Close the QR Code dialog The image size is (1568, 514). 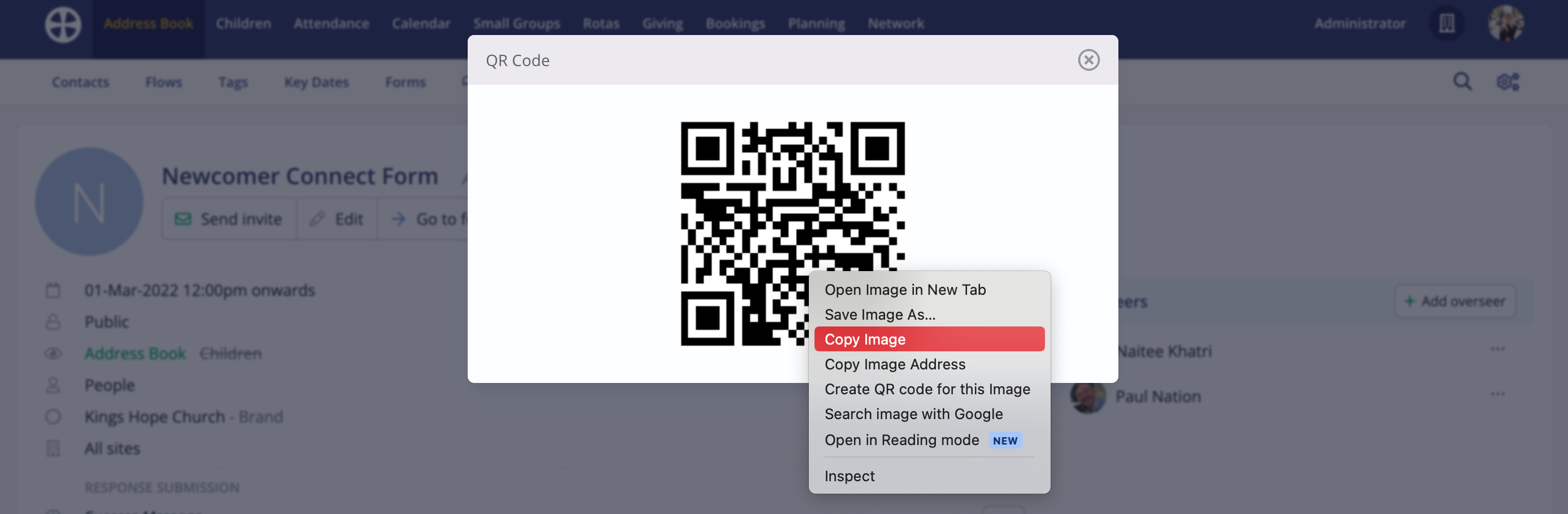(1088, 60)
